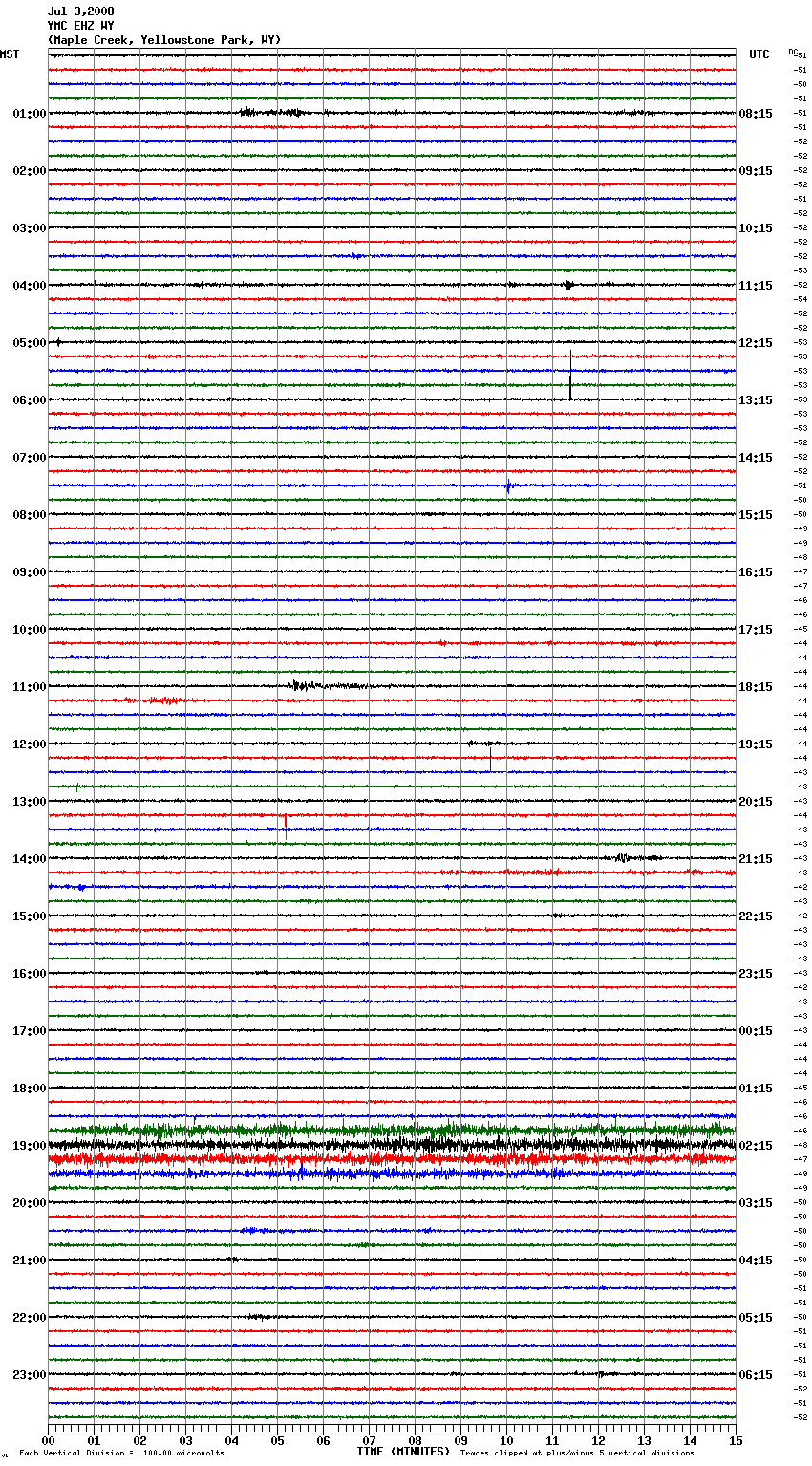Click the date heading Jul 3,2008
Viewport: 812px width, 1466px height.
(x=81, y=11)
